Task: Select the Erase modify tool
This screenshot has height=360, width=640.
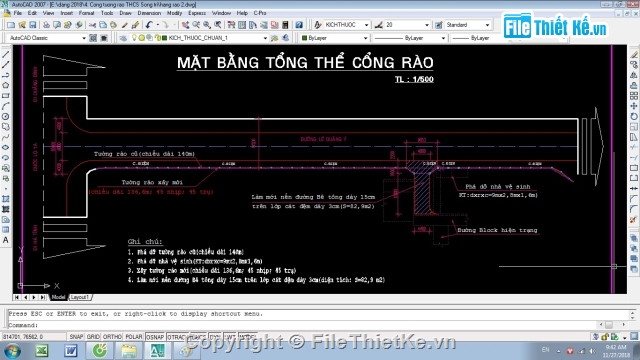Action: tap(633, 54)
